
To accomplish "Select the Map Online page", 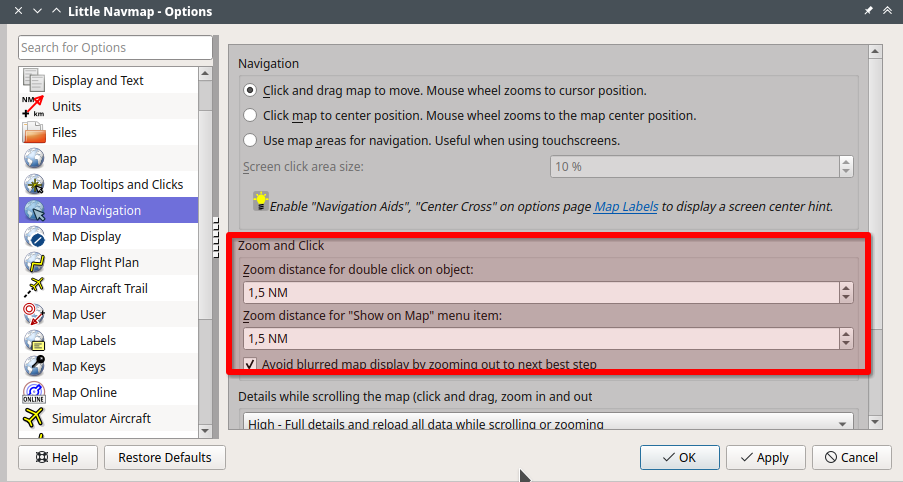I will coord(108,392).
